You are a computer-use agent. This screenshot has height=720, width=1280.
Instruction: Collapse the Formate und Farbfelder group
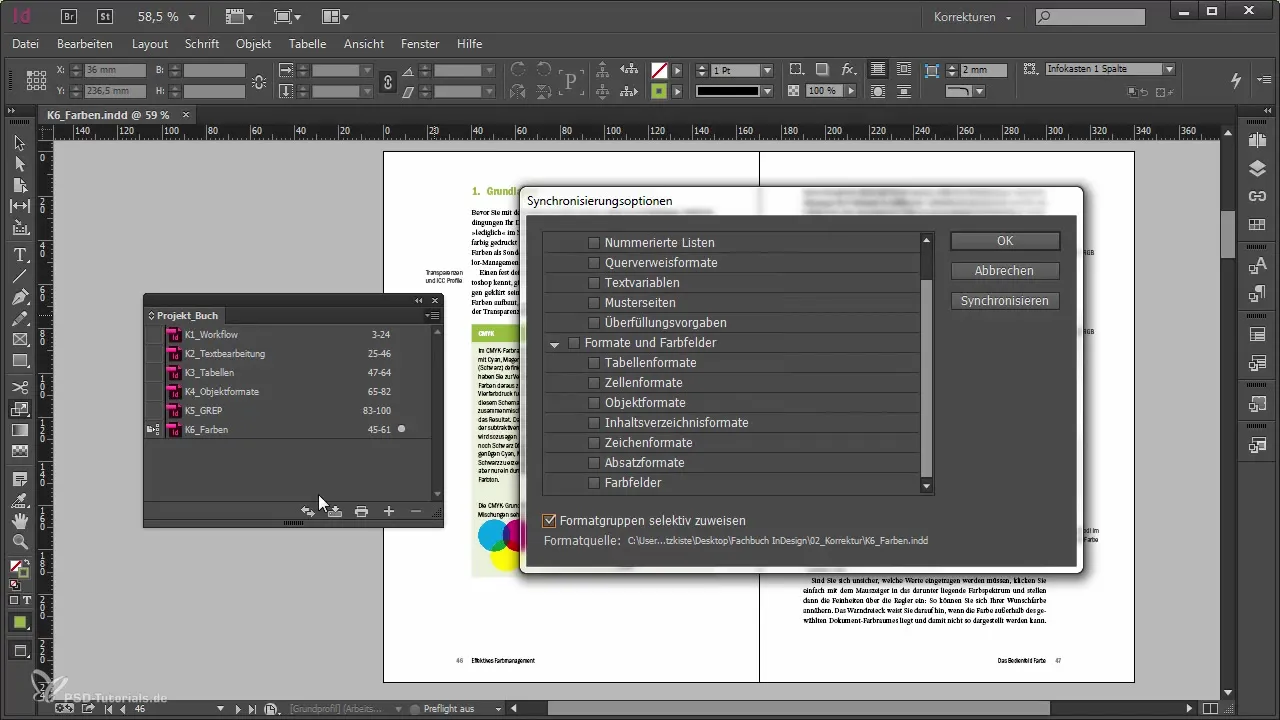tap(554, 344)
